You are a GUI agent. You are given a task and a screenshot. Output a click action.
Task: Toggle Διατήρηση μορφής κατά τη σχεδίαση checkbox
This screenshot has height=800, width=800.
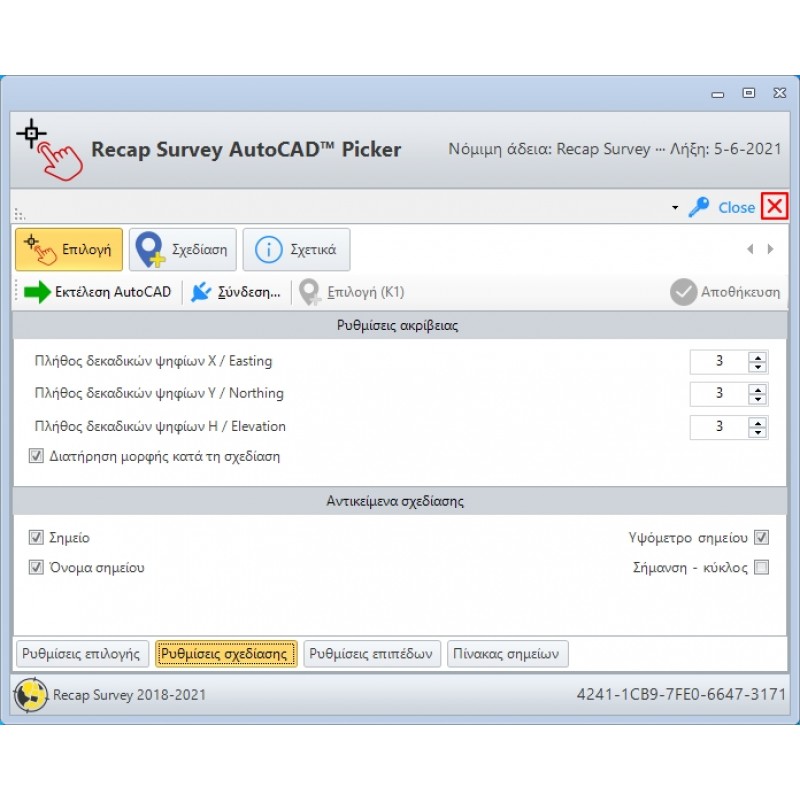tap(37, 456)
